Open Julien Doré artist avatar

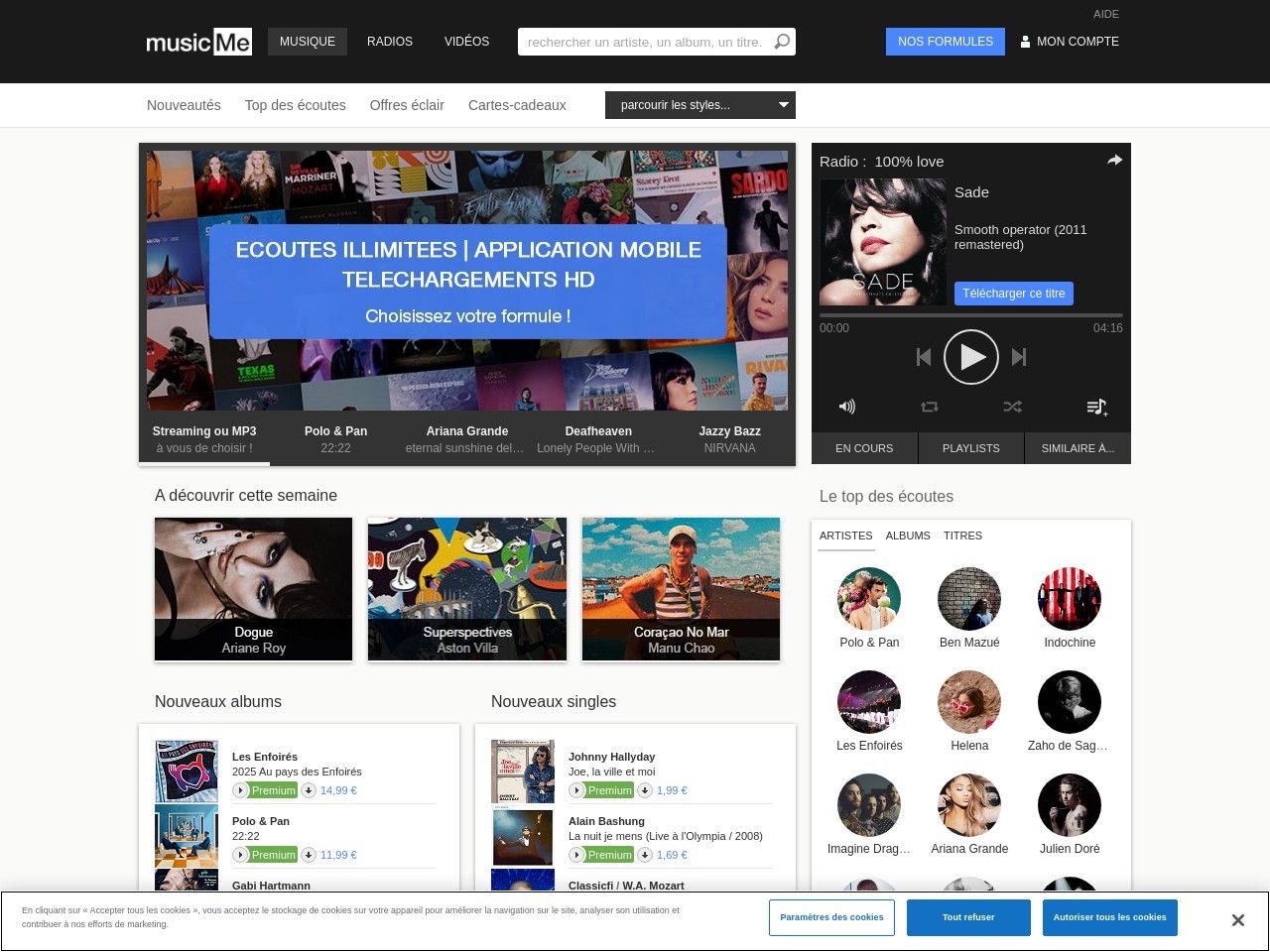(x=1070, y=805)
